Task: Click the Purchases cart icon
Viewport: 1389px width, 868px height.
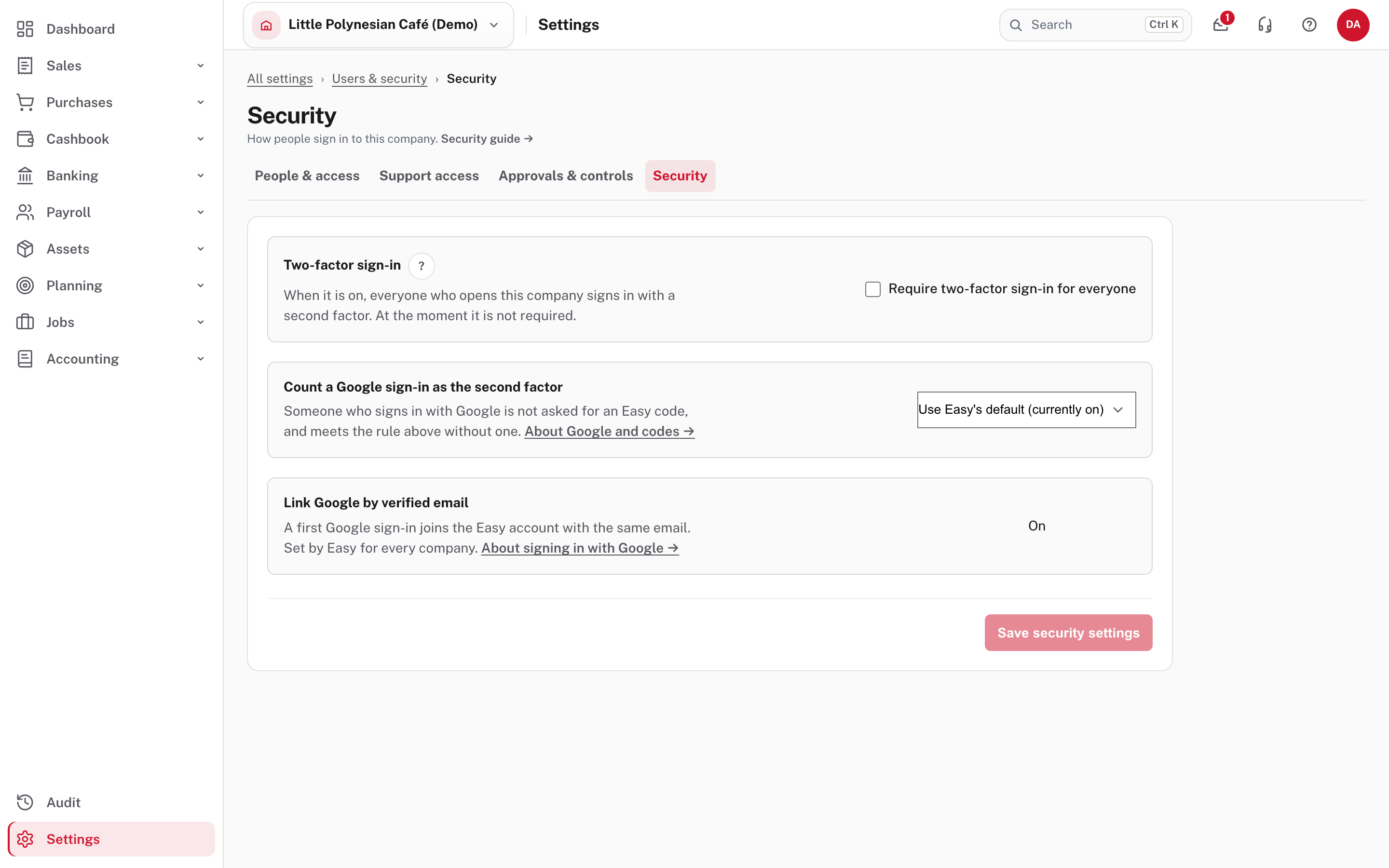Action: (x=25, y=102)
